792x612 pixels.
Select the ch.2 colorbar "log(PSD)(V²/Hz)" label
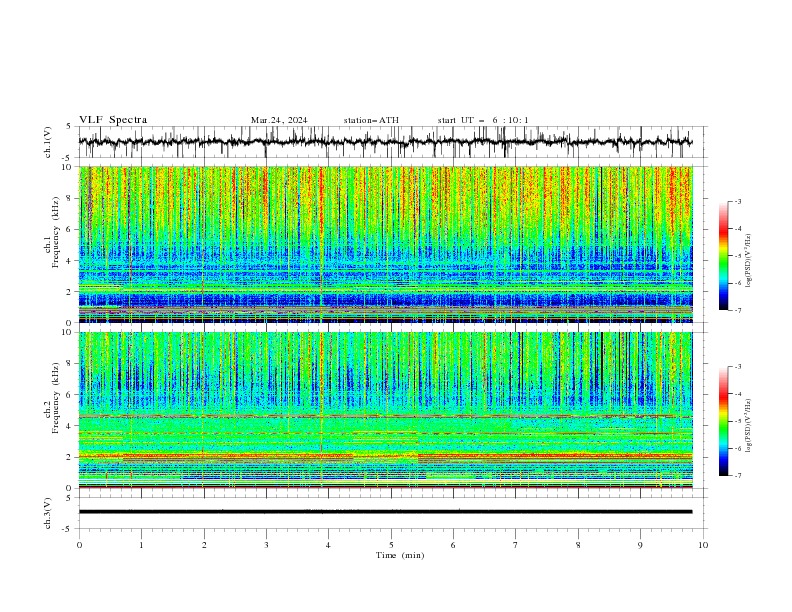[748, 425]
